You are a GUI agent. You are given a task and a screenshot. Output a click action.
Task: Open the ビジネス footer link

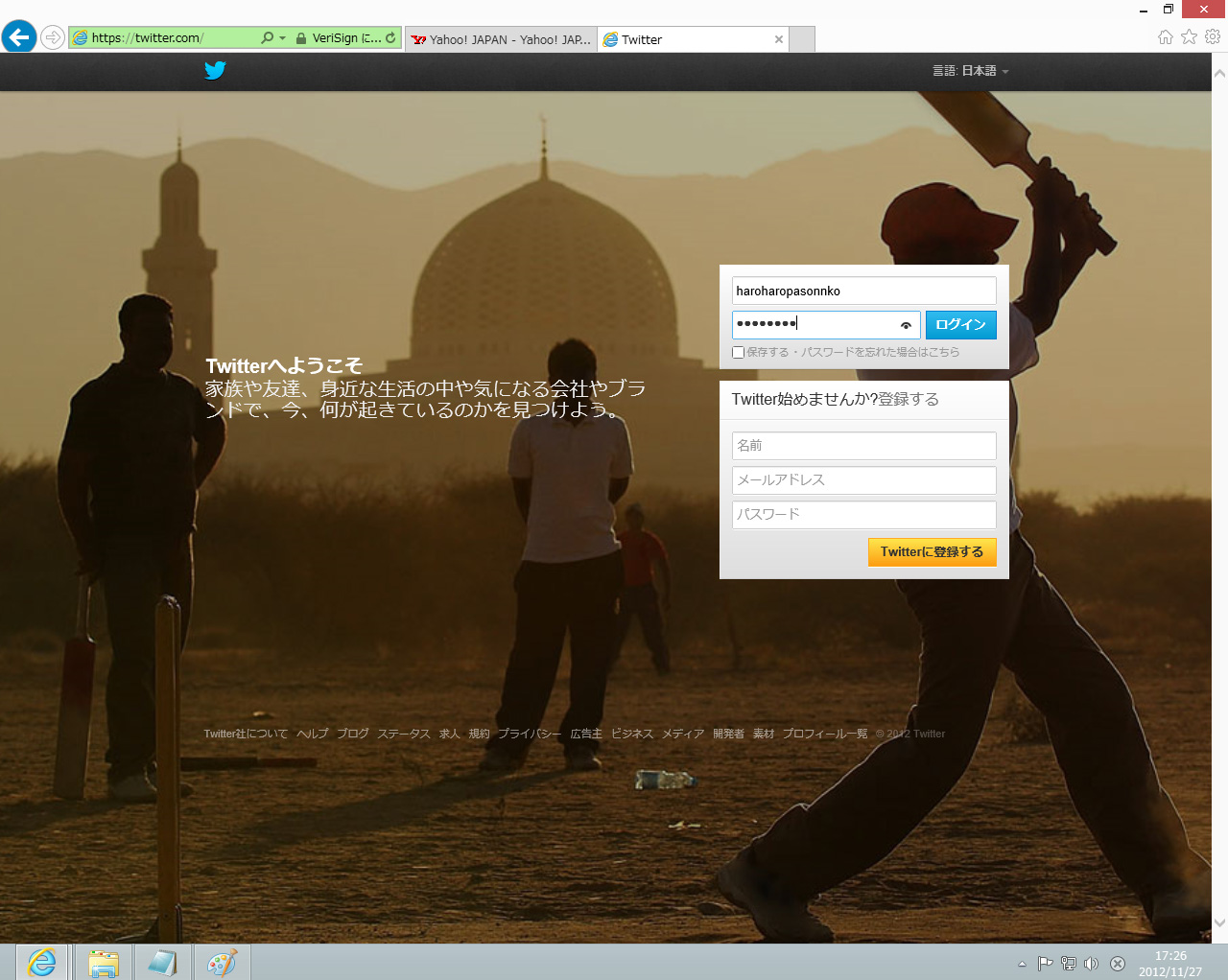[632, 734]
